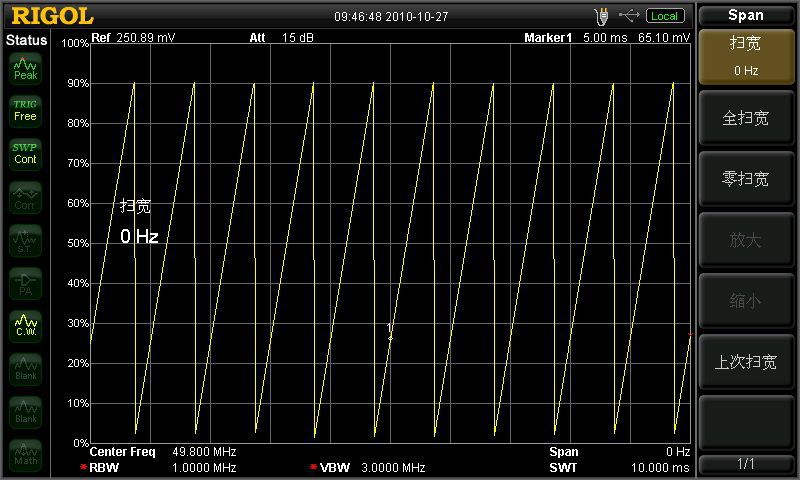Select the 扫宽 0 Hz span softkey

[746, 56]
